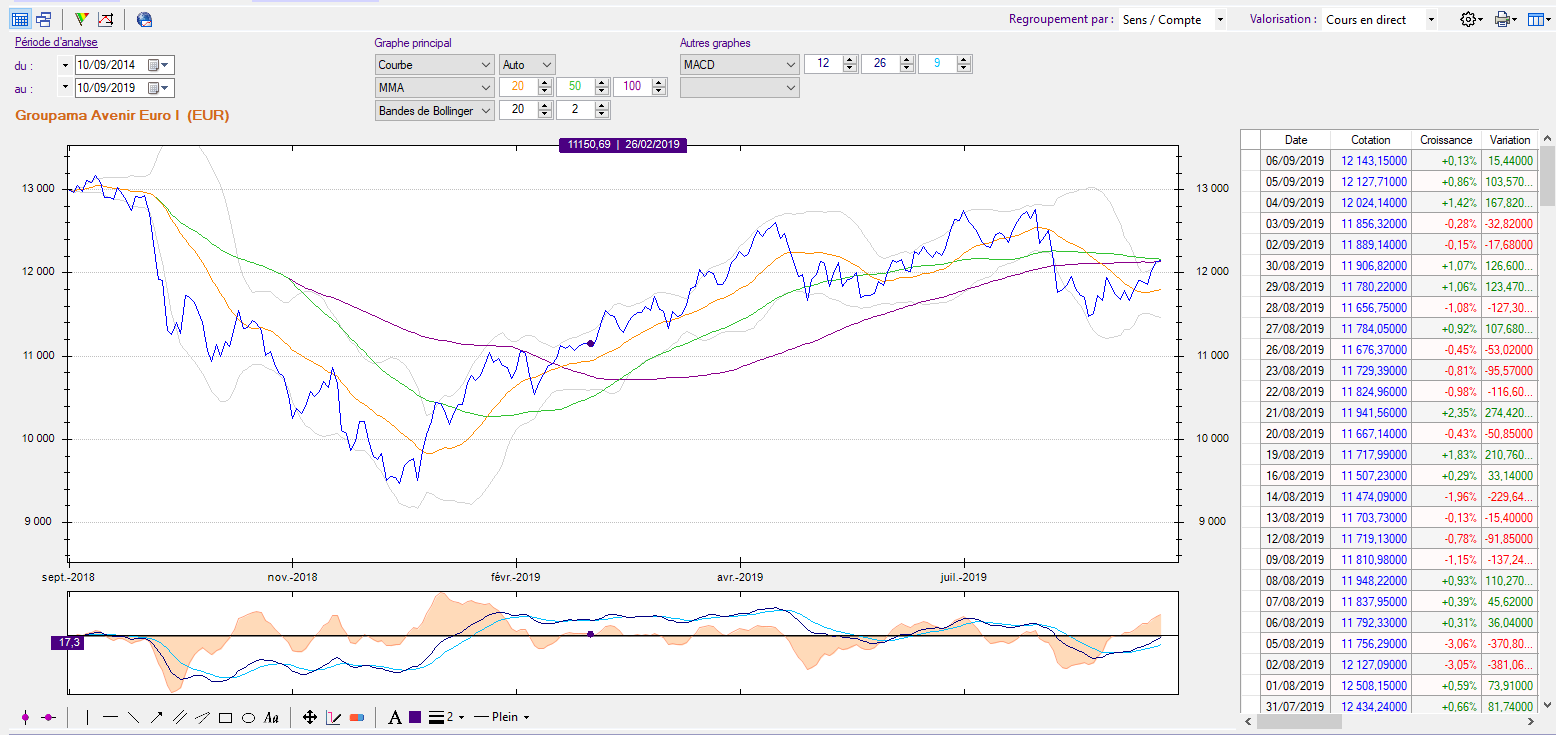This screenshot has height=735, width=1556.
Task: Choose the ellipse drawing tool
Action: [x=248, y=717]
